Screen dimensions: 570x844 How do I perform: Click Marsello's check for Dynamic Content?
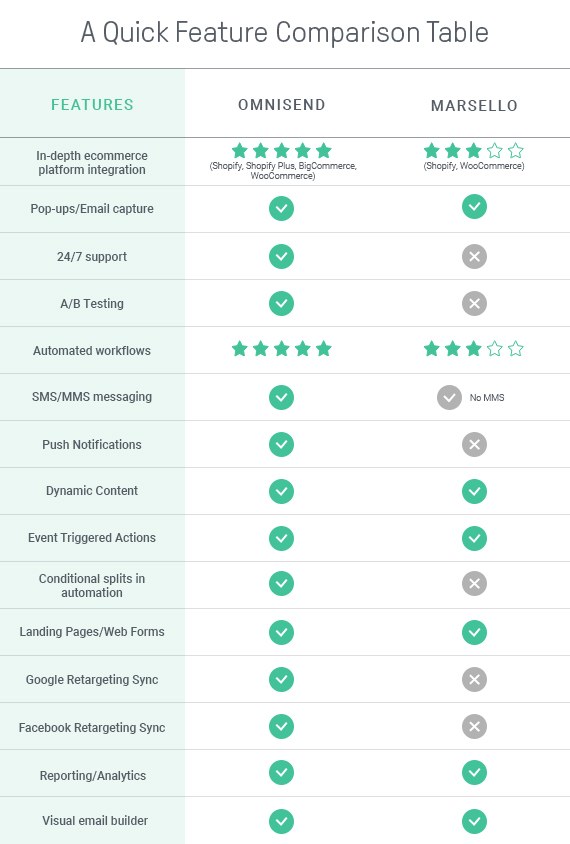(x=474, y=491)
